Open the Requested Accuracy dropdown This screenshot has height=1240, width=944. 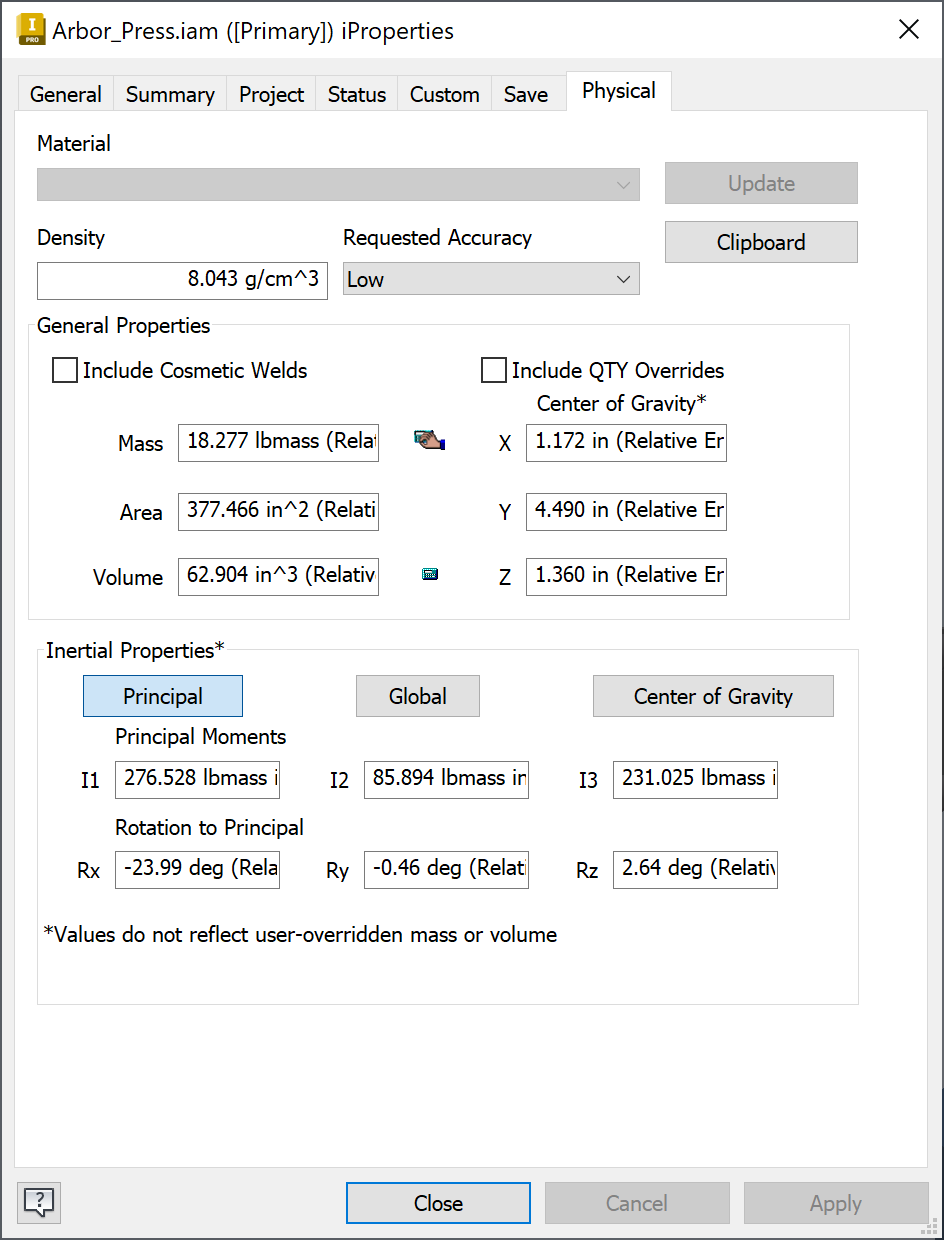[x=491, y=279]
